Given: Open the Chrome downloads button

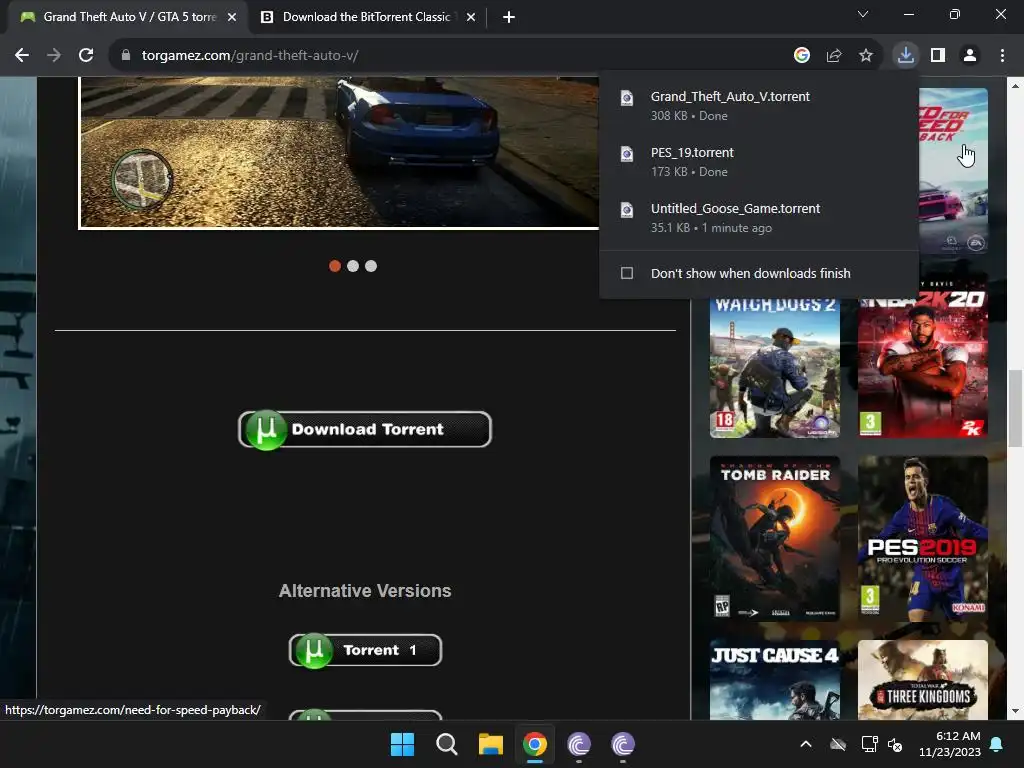Looking at the screenshot, I should point(905,56).
